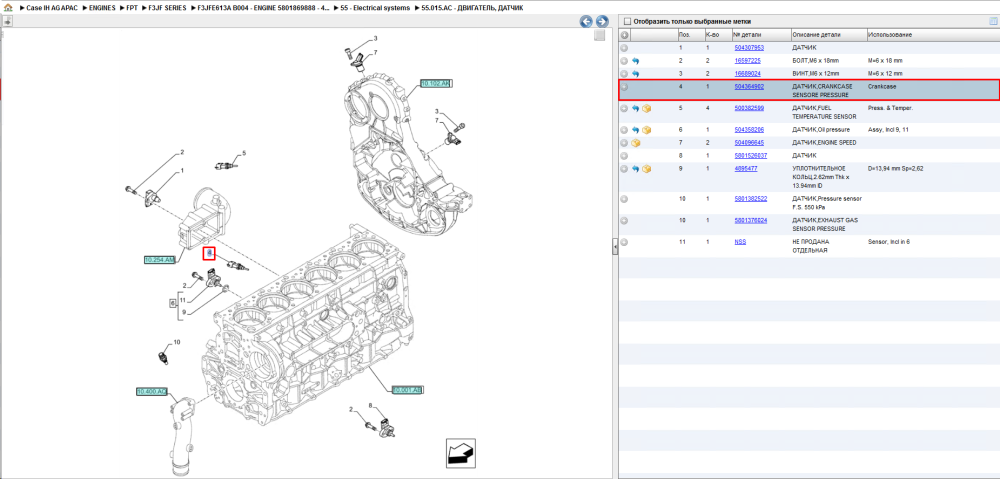Viewport: 1000px width, 479px height.
Task: Select callout number 5 in the diagram
Action: tap(244, 153)
